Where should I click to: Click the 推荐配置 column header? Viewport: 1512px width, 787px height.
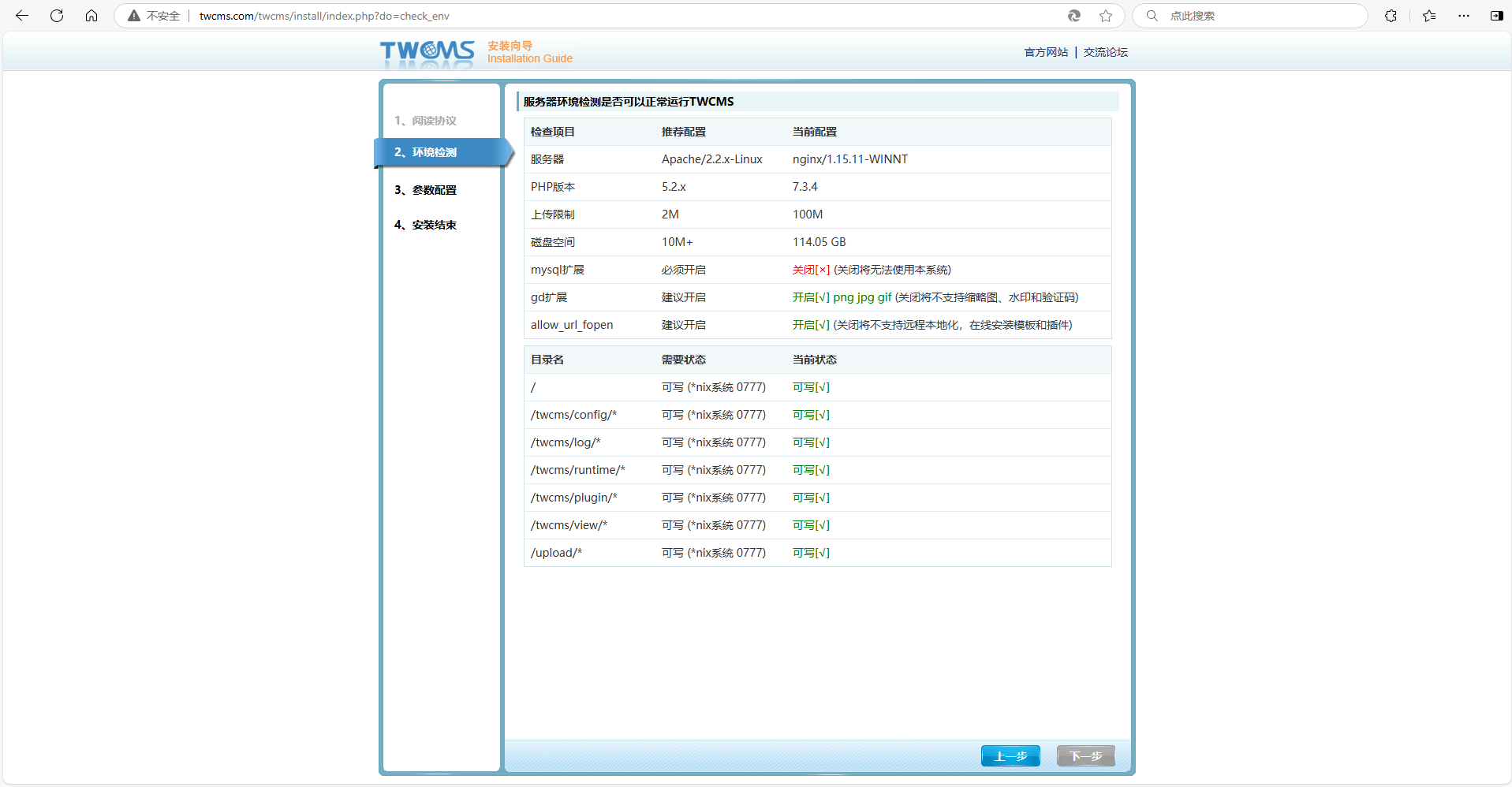point(684,132)
